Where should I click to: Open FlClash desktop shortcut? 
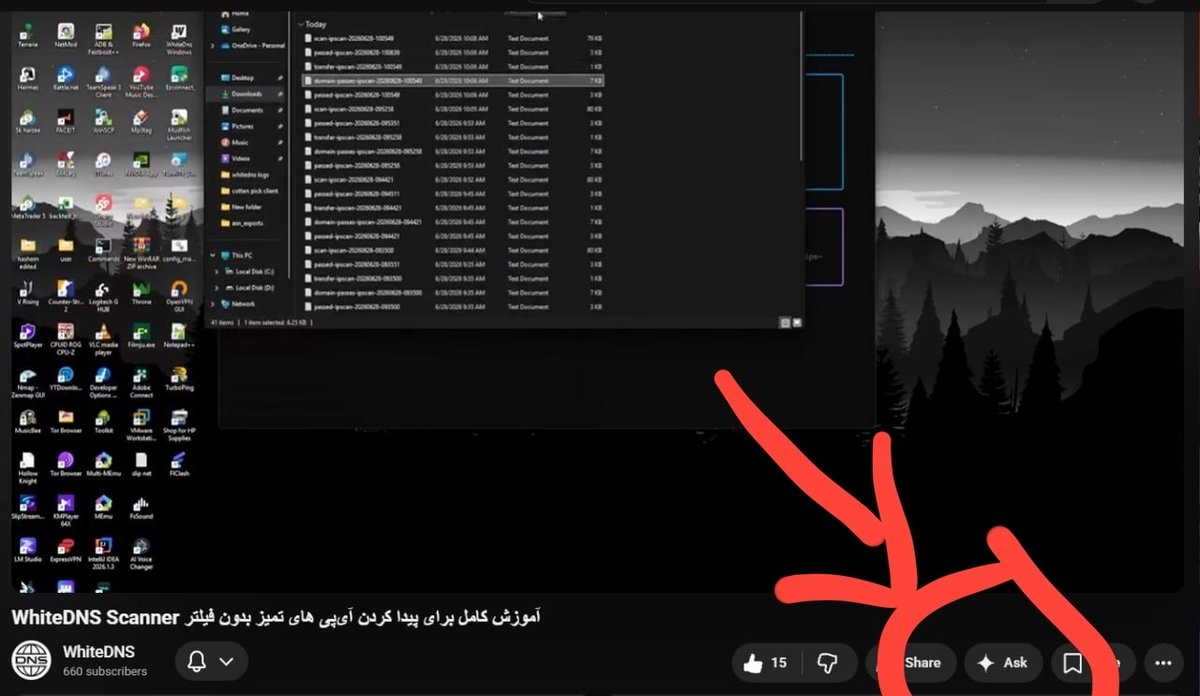point(179,464)
